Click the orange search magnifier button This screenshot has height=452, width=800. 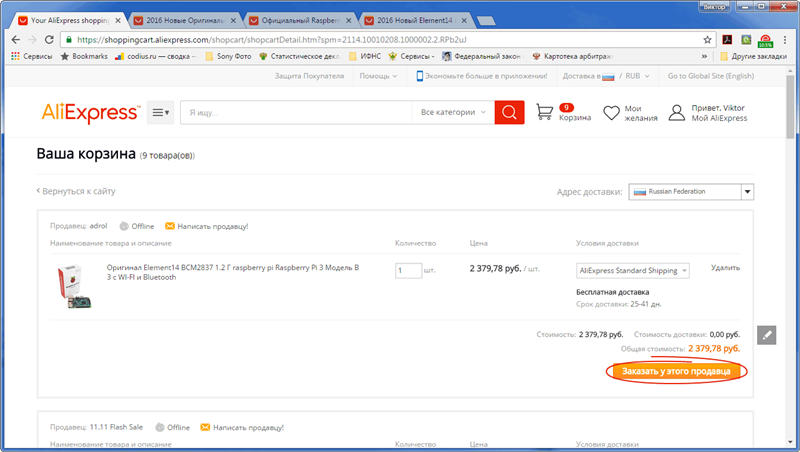509,113
